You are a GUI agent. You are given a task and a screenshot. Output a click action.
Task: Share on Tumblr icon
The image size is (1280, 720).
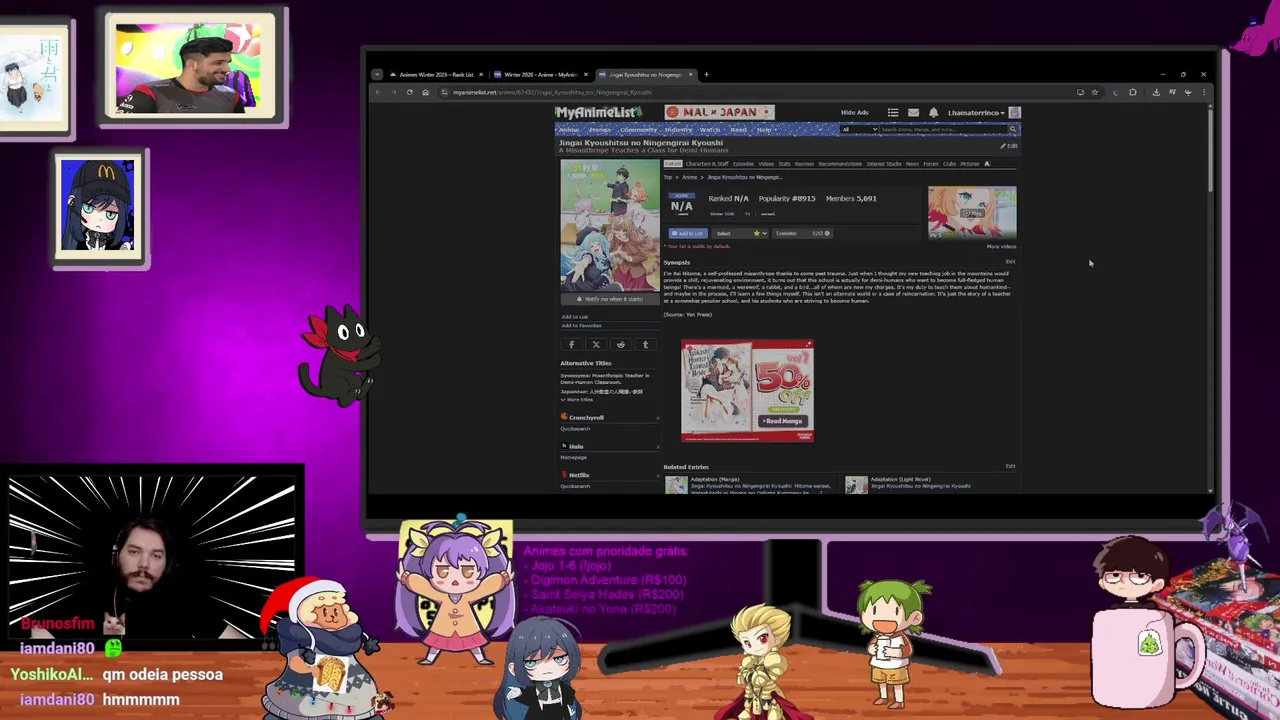pyautogui.click(x=645, y=345)
